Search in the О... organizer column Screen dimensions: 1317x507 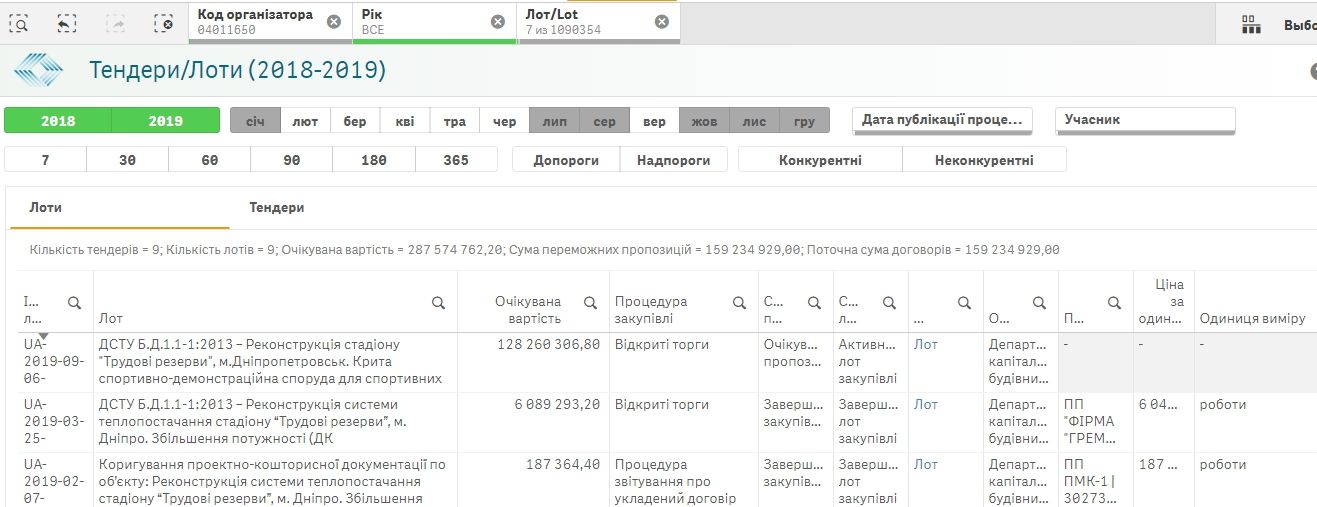click(1039, 302)
